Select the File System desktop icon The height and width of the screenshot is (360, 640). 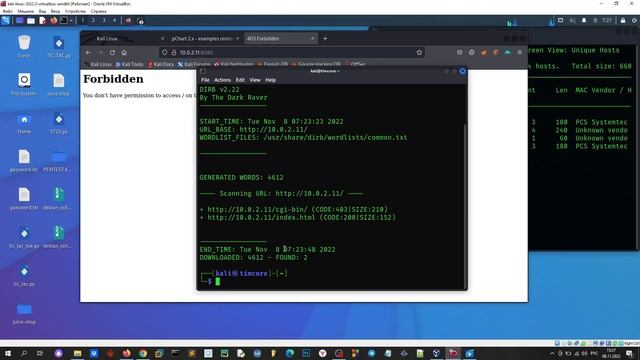tap(24, 84)
